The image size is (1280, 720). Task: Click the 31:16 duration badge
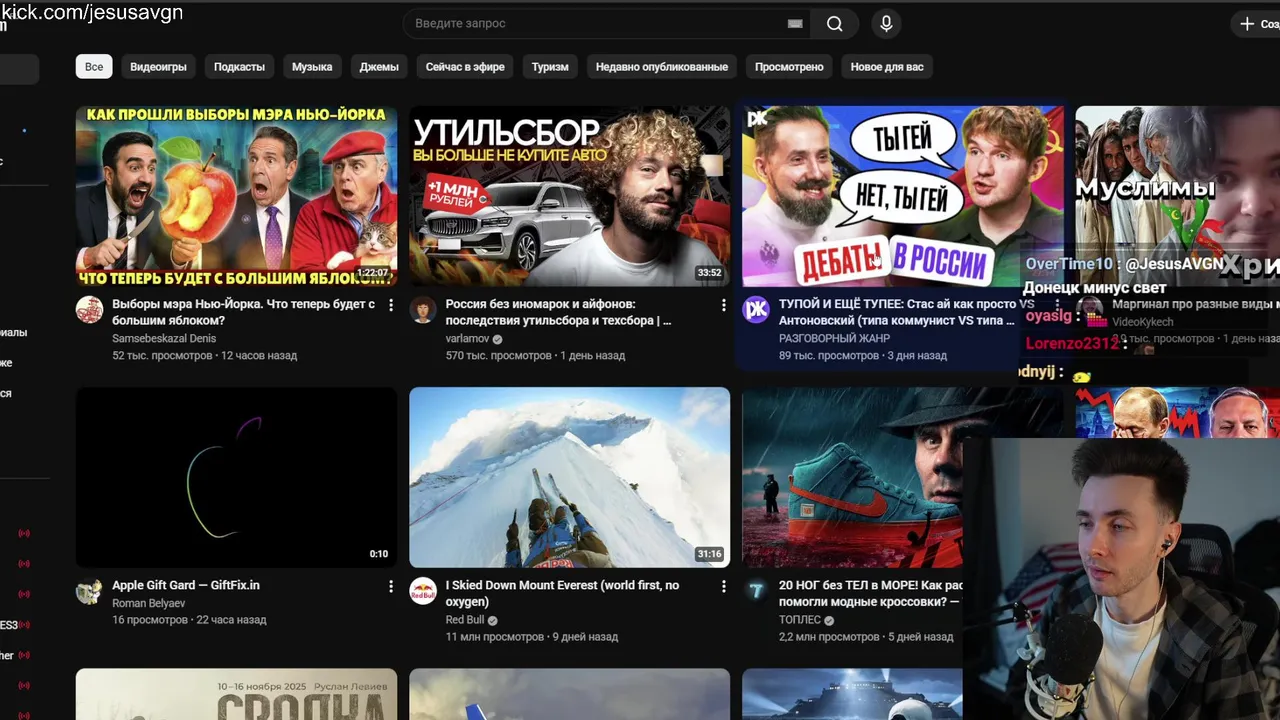tap(709, 554)
